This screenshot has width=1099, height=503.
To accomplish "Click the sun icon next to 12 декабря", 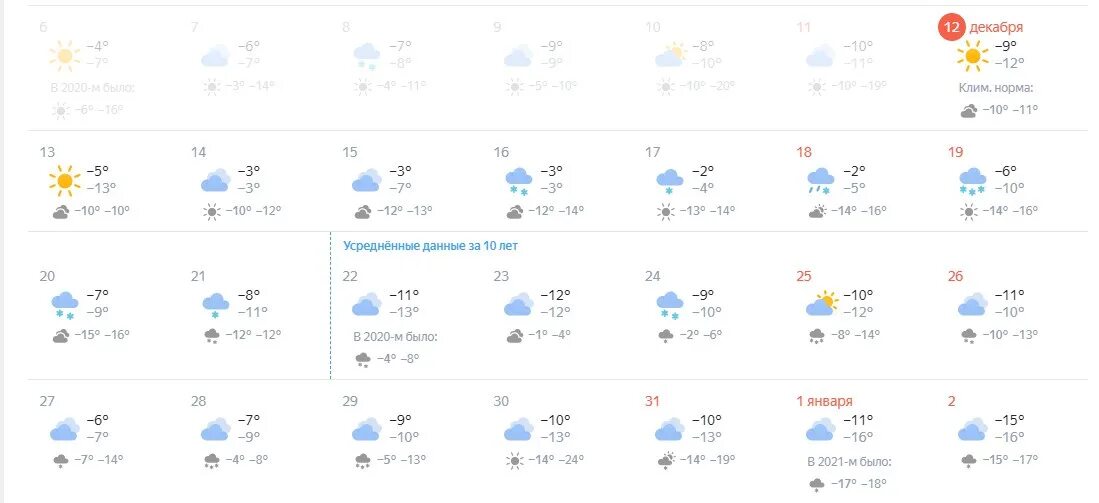I will (973, 55).
